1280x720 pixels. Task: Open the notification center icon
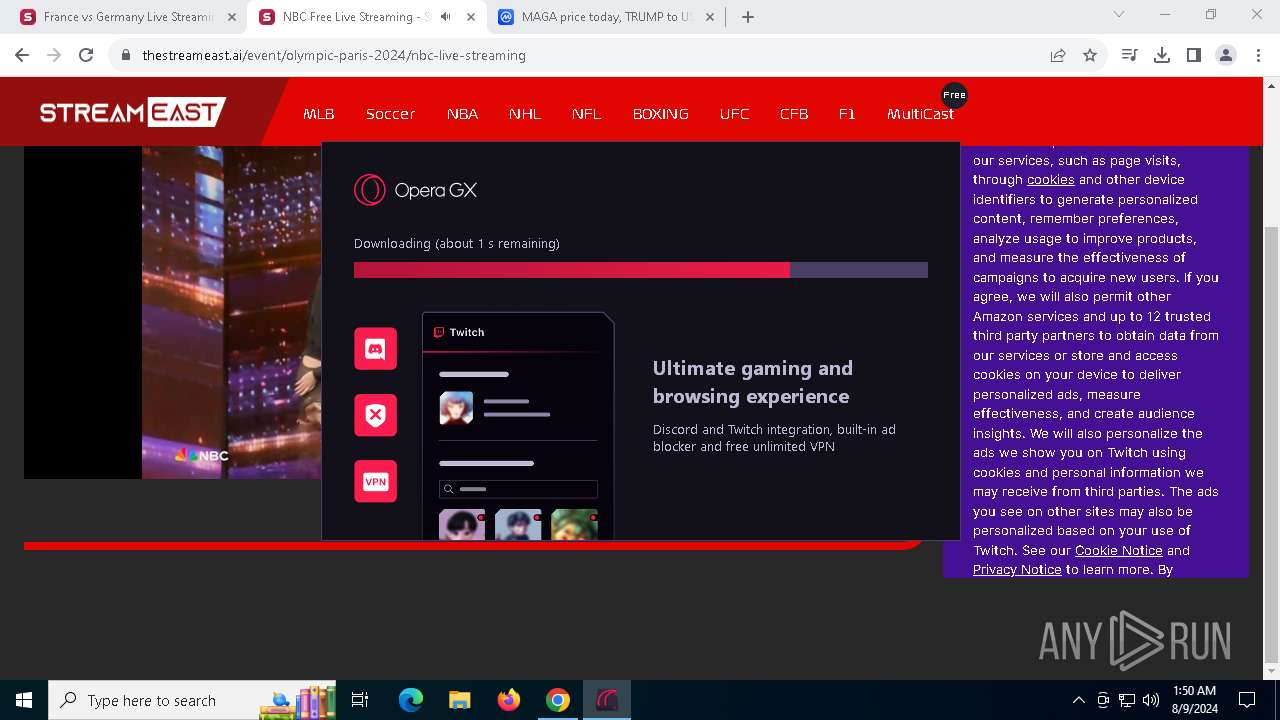(x=1247, y=700)
